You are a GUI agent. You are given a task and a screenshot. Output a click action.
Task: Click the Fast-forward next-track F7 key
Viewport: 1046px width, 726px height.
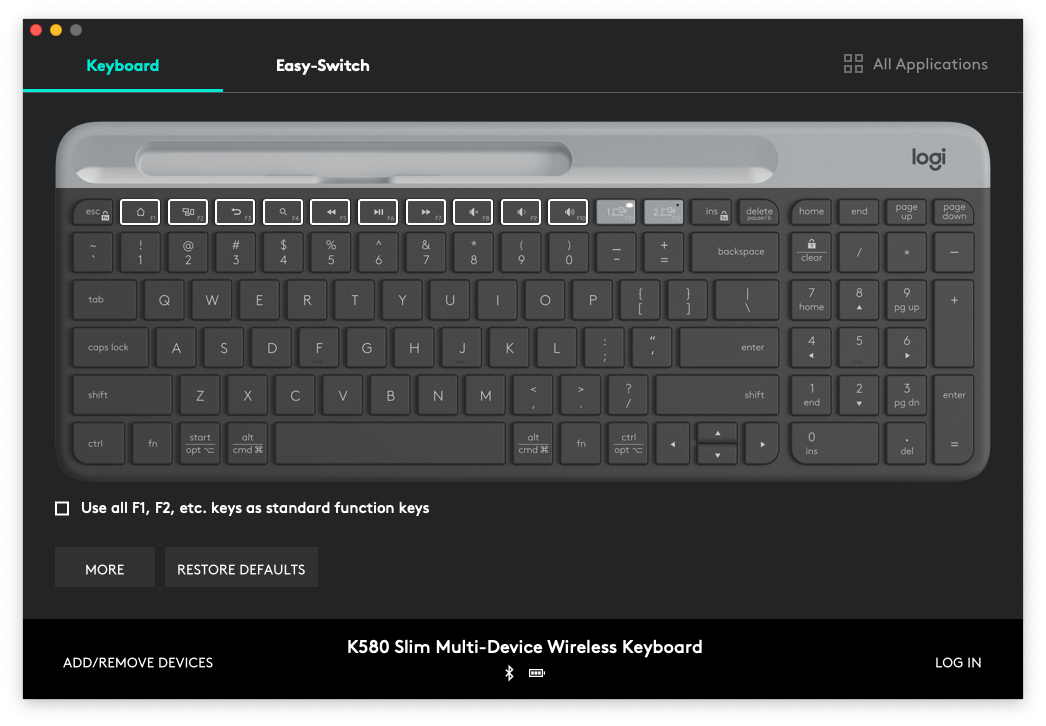coord(426,212)
